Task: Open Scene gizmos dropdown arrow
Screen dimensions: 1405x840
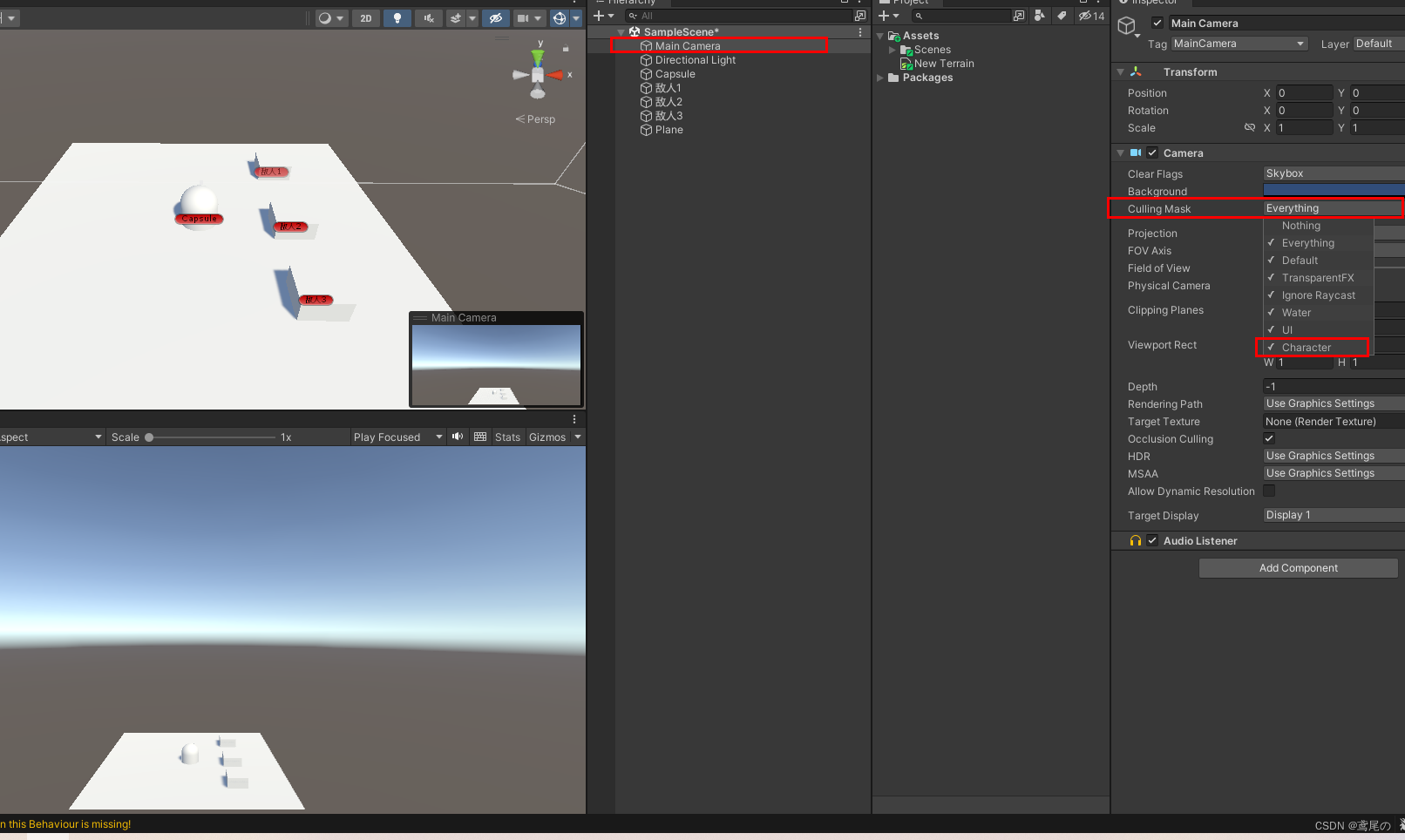Action: click(576, 18)
